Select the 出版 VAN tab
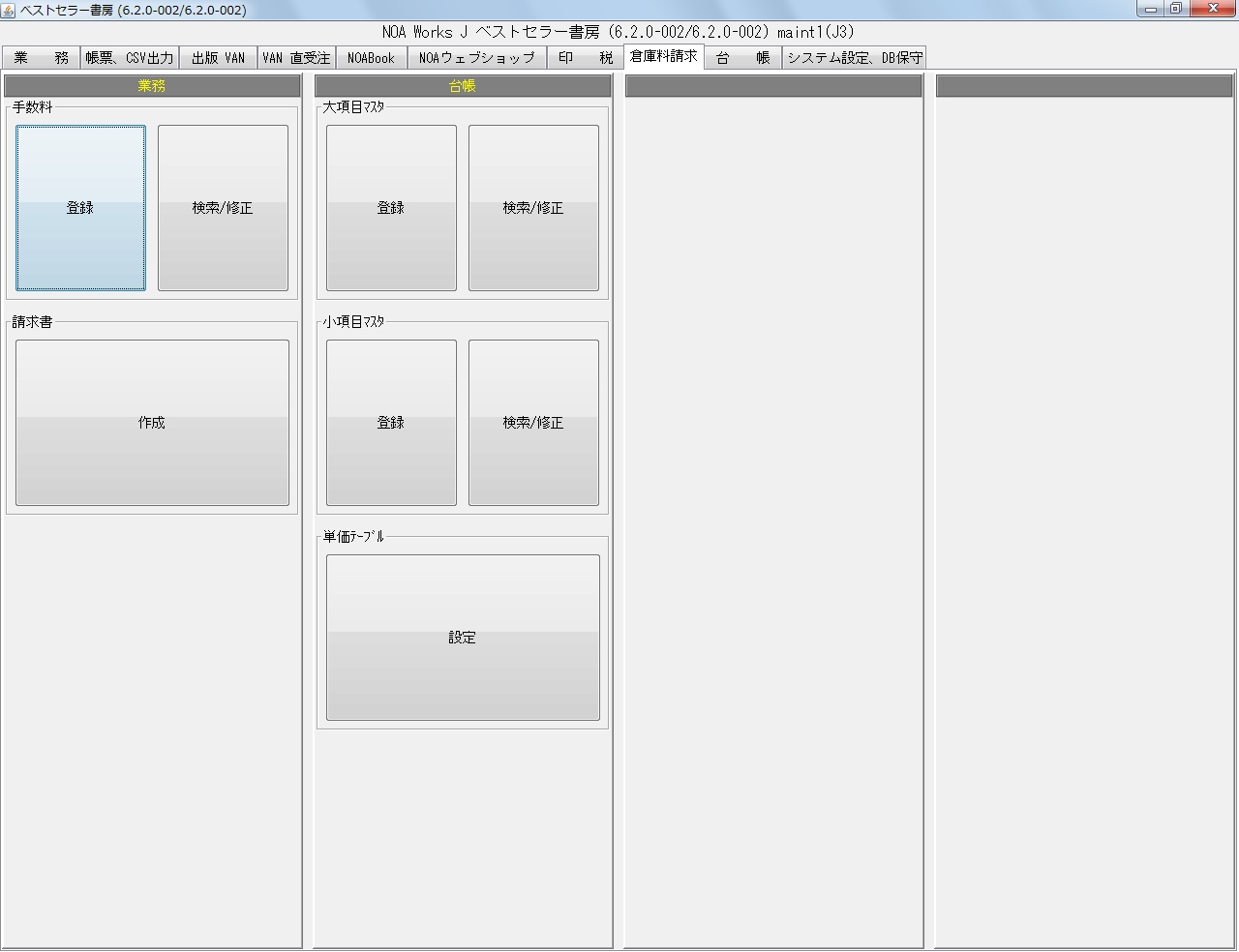1239x952 pixels. click(218, 58)
